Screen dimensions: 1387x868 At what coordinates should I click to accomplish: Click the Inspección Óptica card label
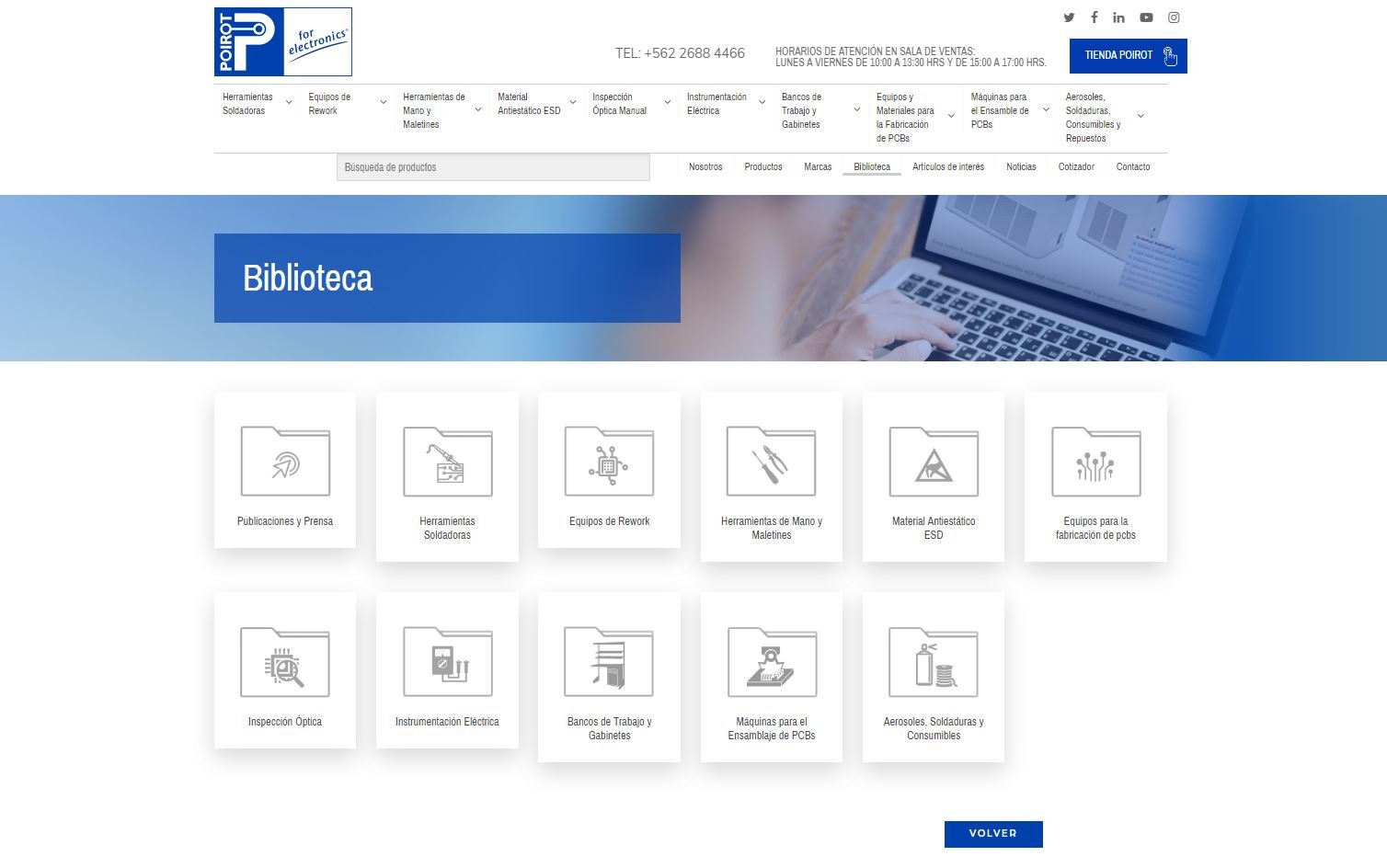point(285,722)
